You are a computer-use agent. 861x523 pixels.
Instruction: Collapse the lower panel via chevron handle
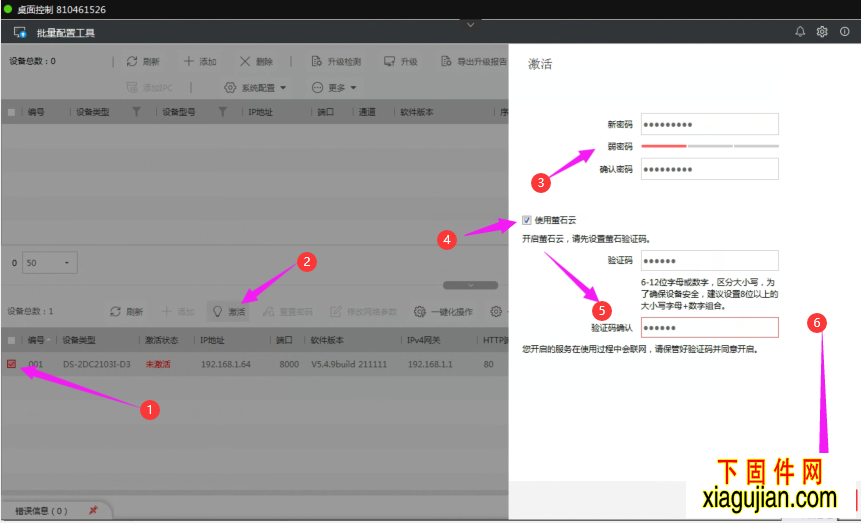point(471,286)
